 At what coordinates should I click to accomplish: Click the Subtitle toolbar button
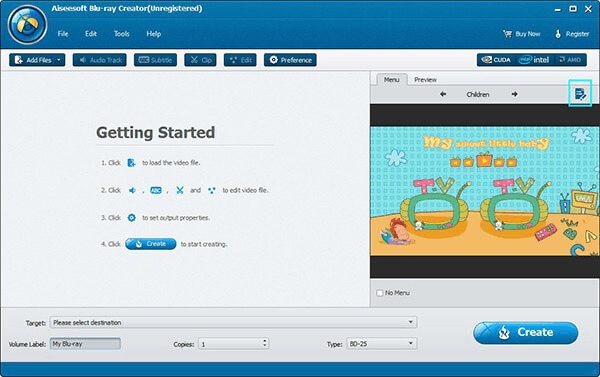(155, 60)
